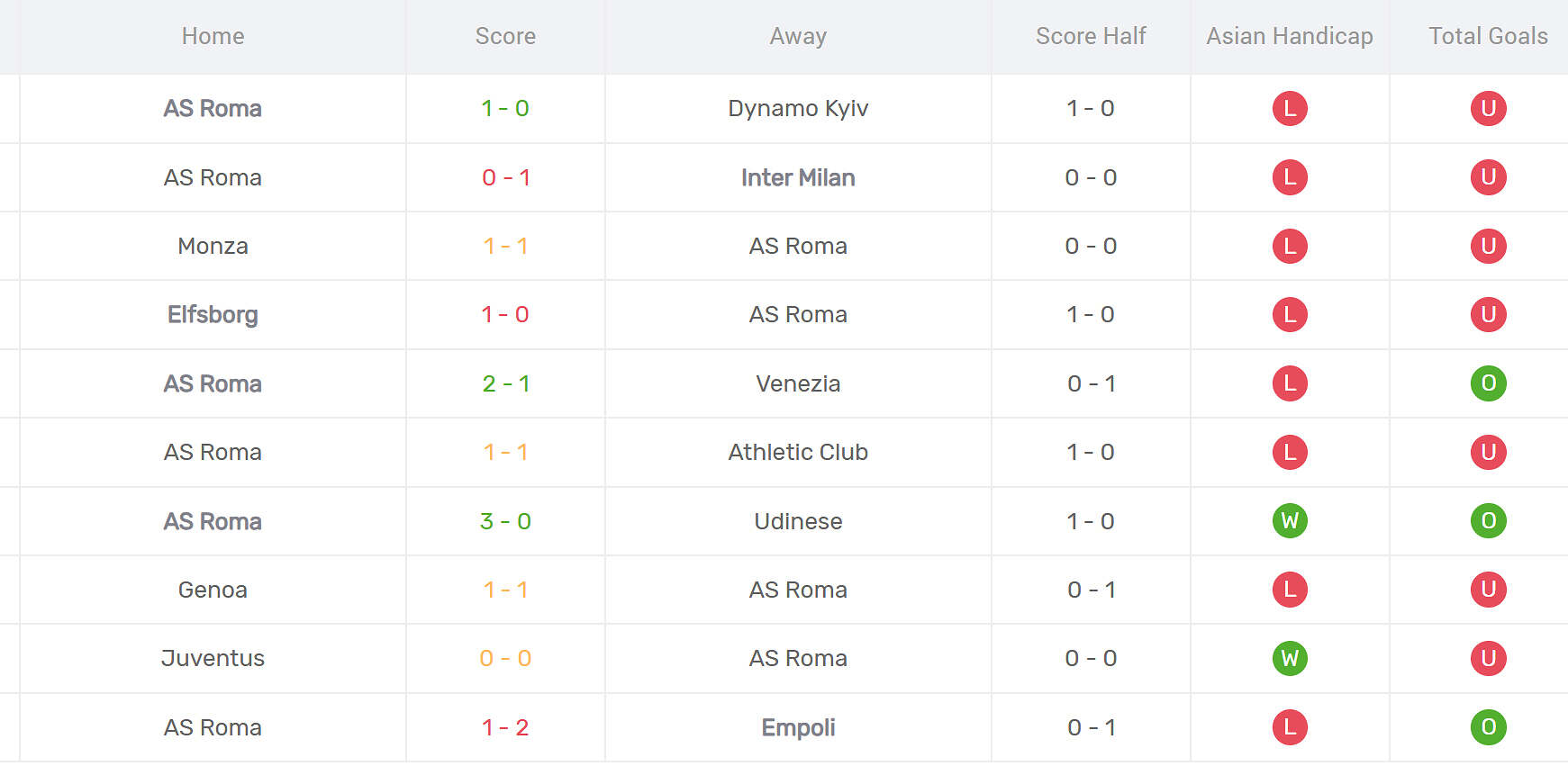Click the 3 - 0 score against Udinese
Viewport: 1568px width, 766px height.
point(505,521)
